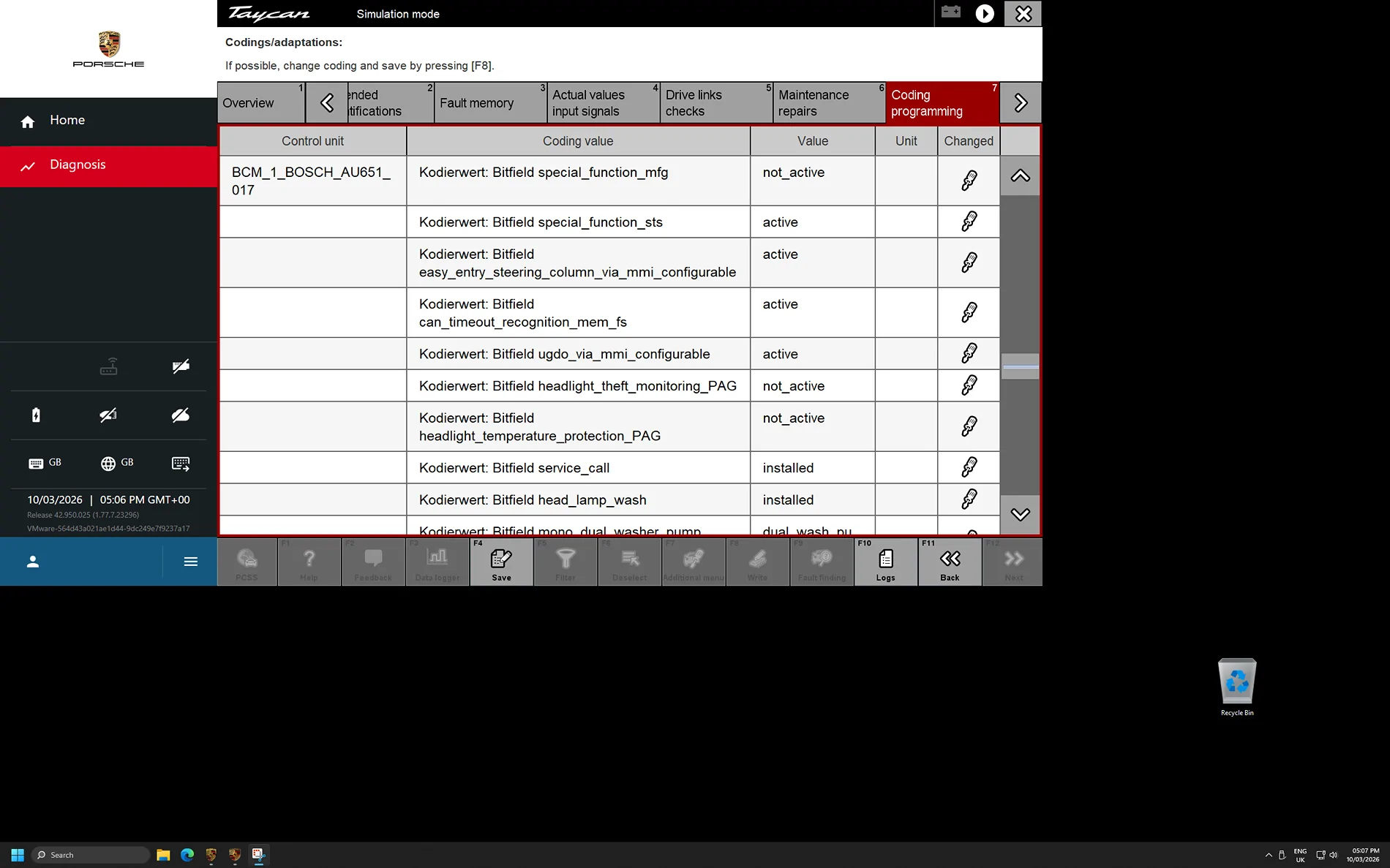Image resolution: width=1390 pixels, height=868 pixels.
Task: Switch to the Fault memory tab
Action: click(491, 102)
